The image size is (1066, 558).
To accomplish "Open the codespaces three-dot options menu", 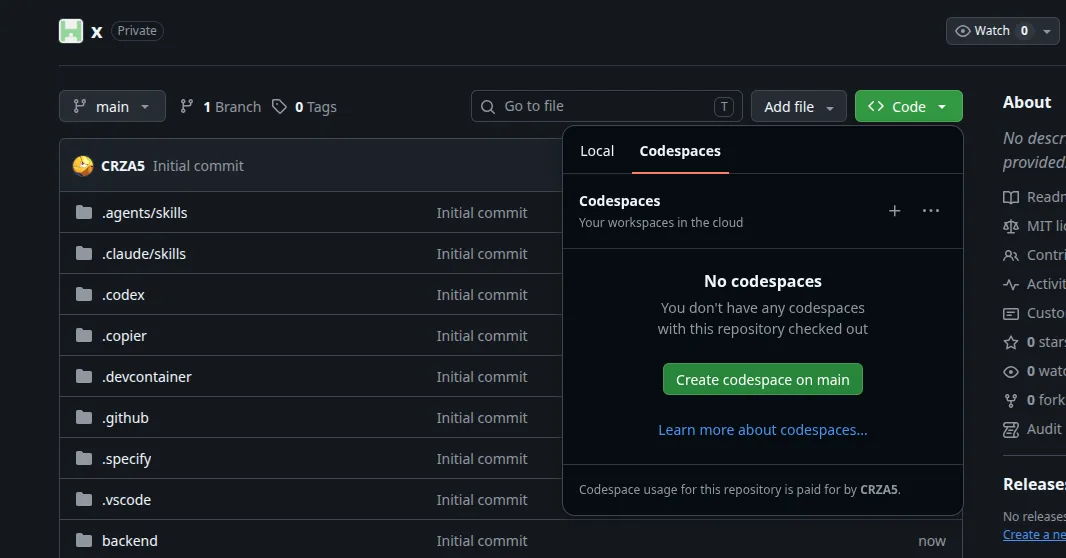I will (x=931, y=211).
